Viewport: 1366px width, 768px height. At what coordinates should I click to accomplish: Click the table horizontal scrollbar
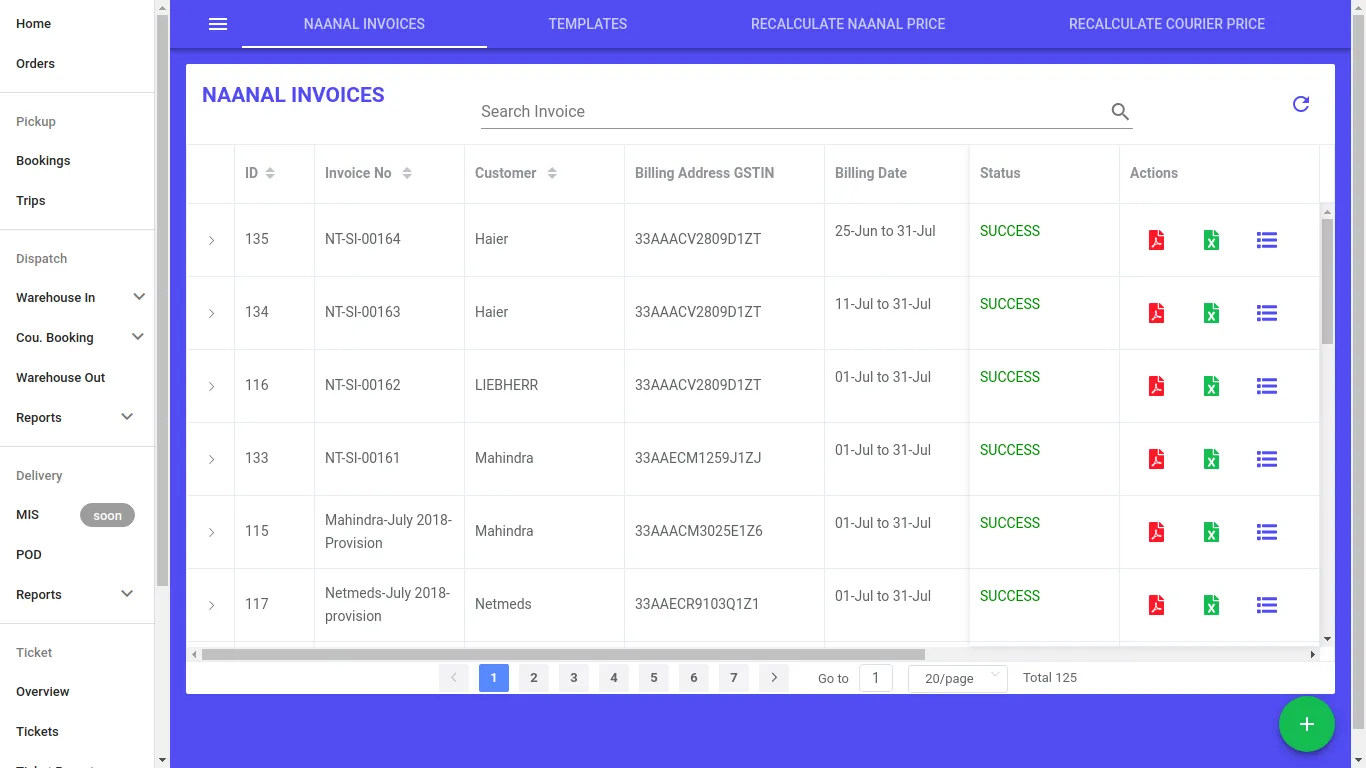coord(562,654)
